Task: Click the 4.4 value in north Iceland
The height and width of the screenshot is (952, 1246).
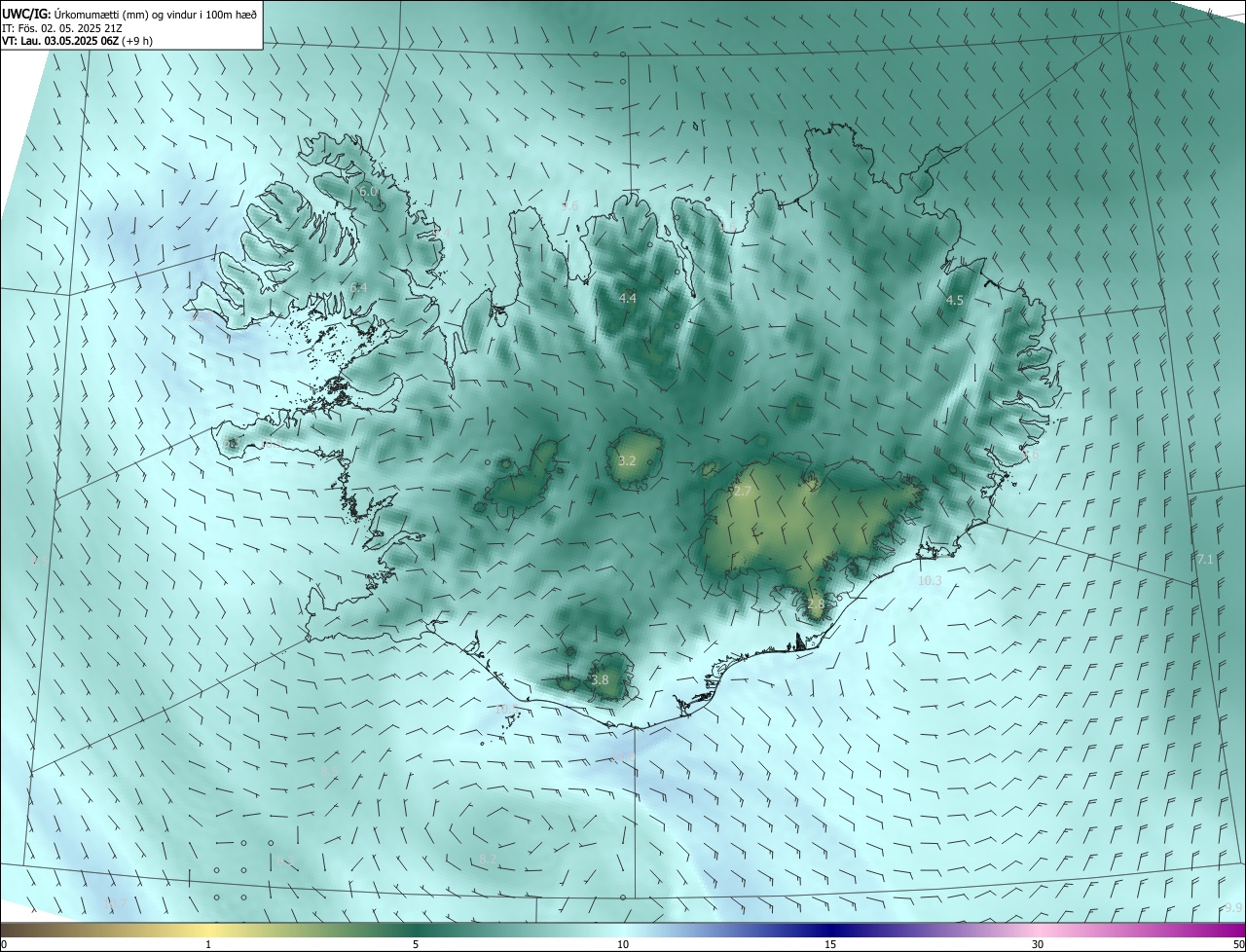Action: pos(628,299)
